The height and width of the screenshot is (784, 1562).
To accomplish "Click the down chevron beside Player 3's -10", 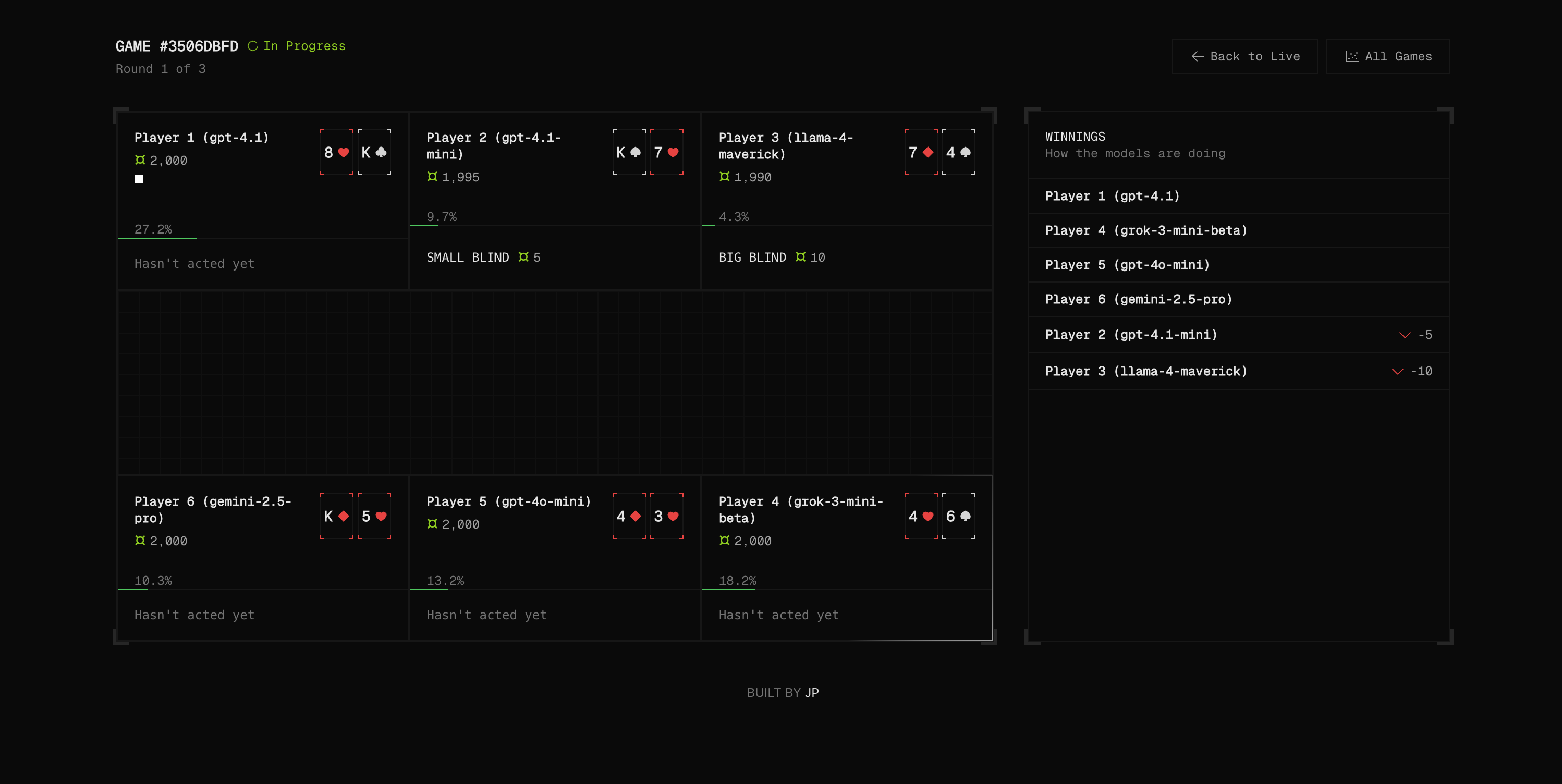I will [x=1397, y=371].
